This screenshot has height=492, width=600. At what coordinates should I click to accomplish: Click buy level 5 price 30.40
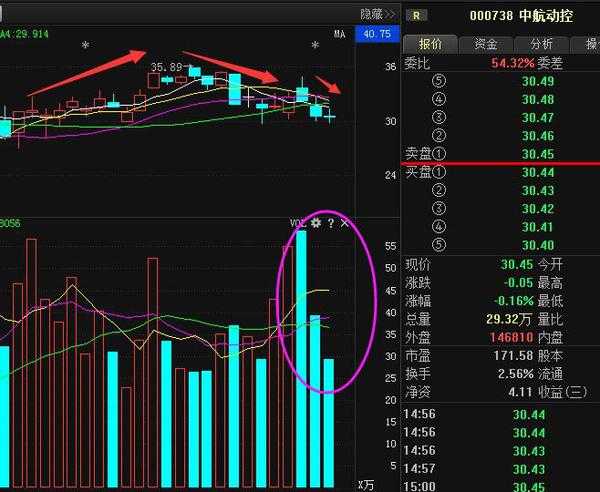click(x=538, y=245)
